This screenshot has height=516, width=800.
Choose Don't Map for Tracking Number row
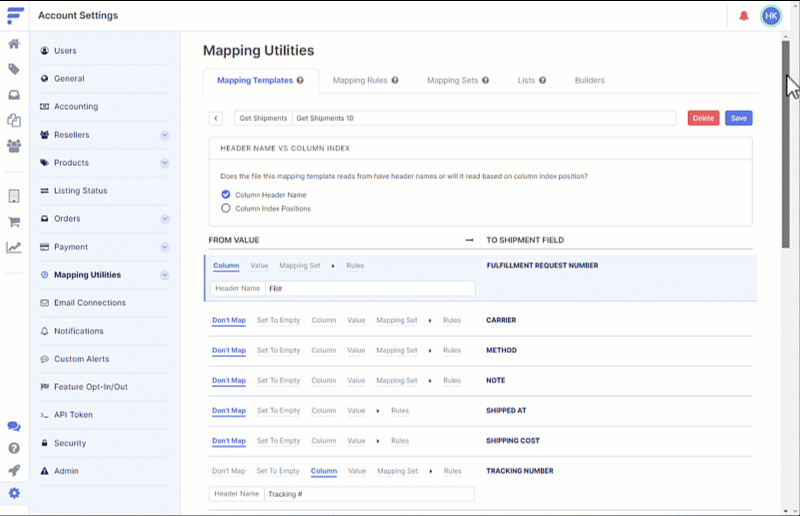coord(229,471)
